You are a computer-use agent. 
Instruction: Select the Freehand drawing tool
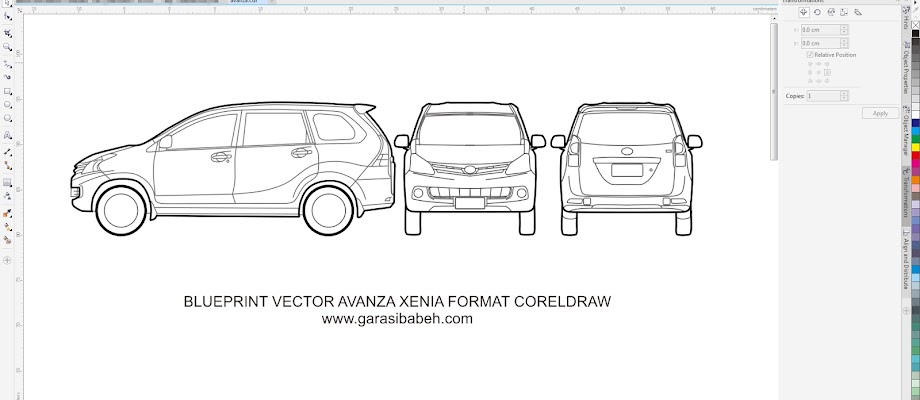tap(8, 63)
